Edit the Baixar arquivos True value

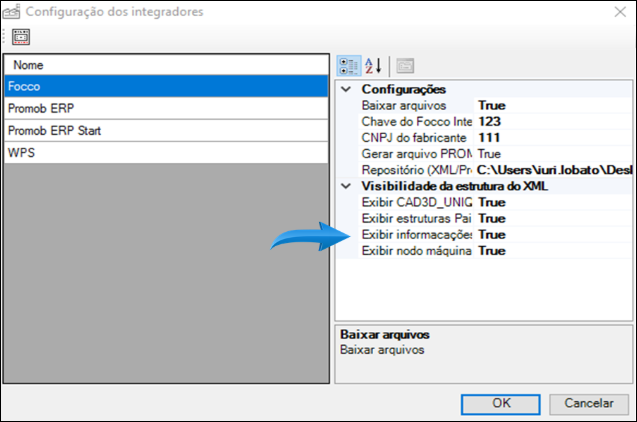pos(552,106)
